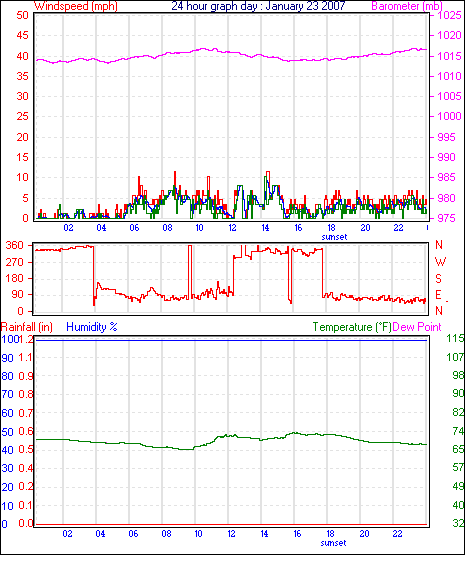Click the 25 value on the windspeed axis
The image size is (465, 563).
point(22,116)
